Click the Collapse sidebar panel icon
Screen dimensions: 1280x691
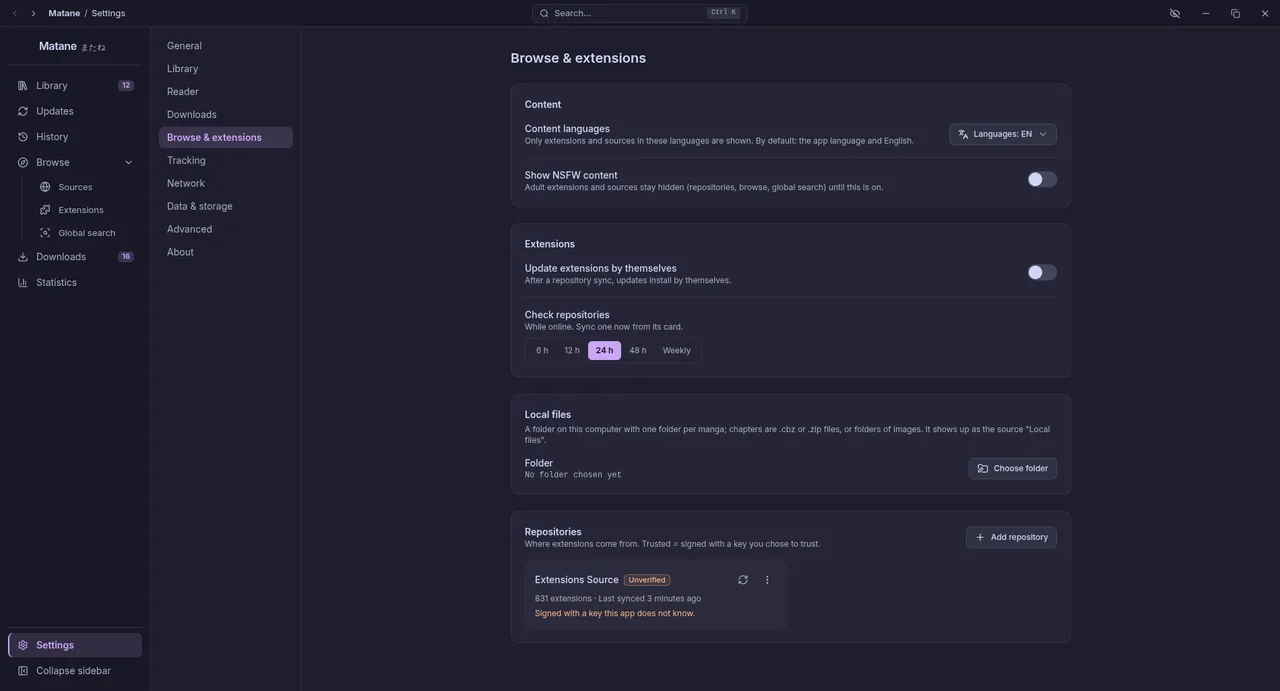pos(23,671)
